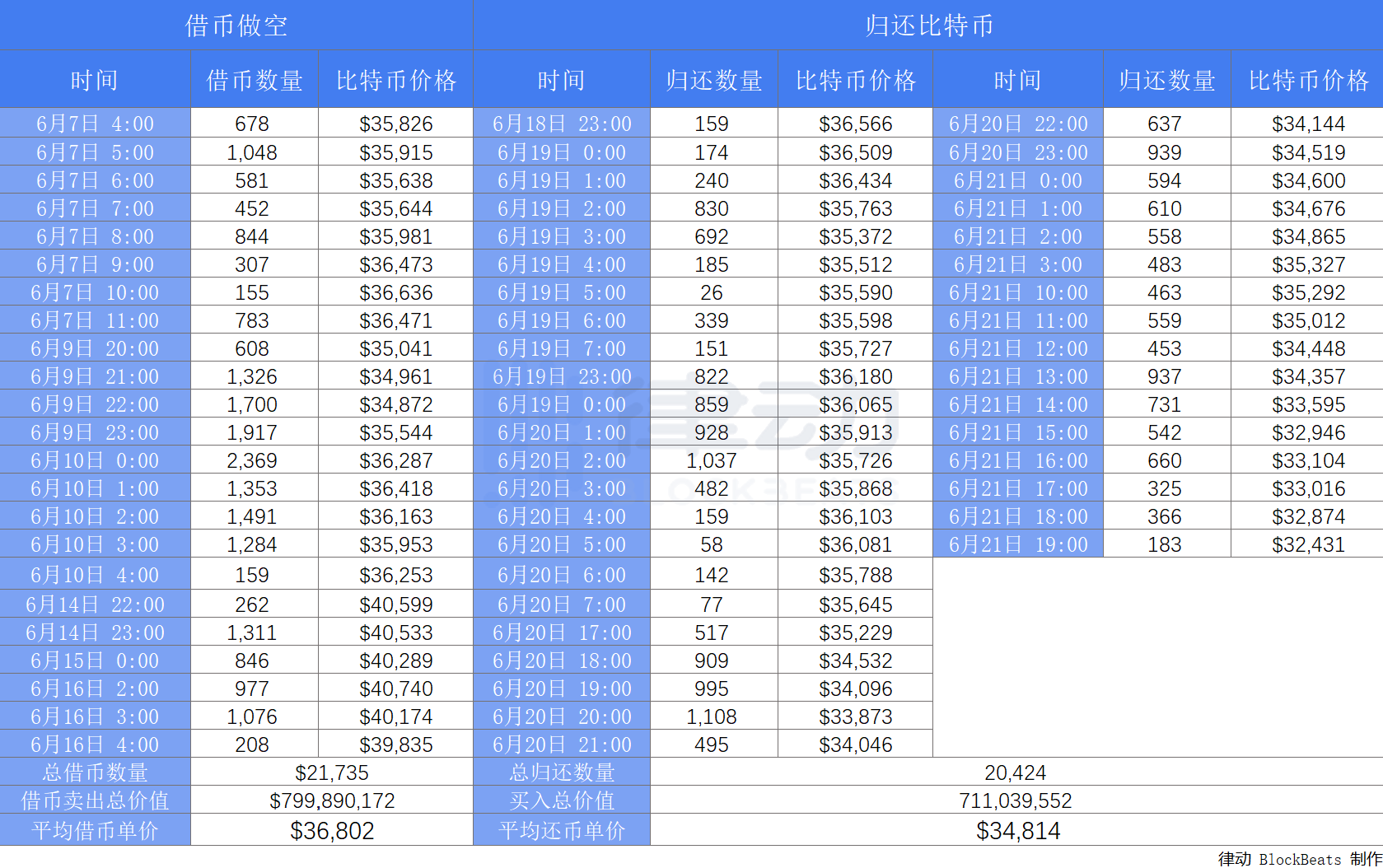The height and width of the screenshot is (868, 1383).
Task: Click the 归还比特币 section header
Action: pyautogui.click(x=928, y=26)
